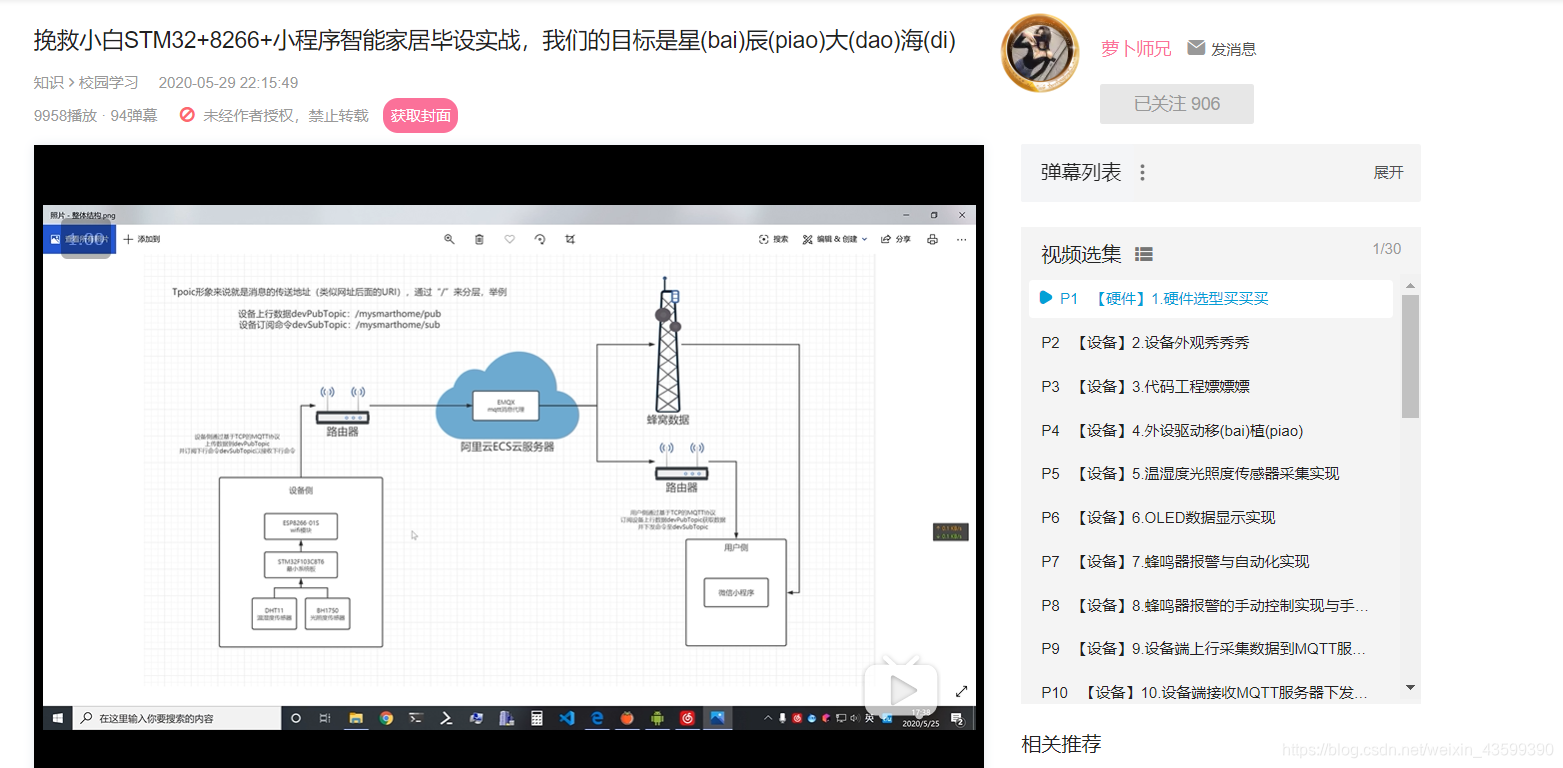This screenshot has width=1563, height=768.
Task: Open the ellipsis more-options menu in Photos
Action: pyautogui.click(x=961, y=239)
